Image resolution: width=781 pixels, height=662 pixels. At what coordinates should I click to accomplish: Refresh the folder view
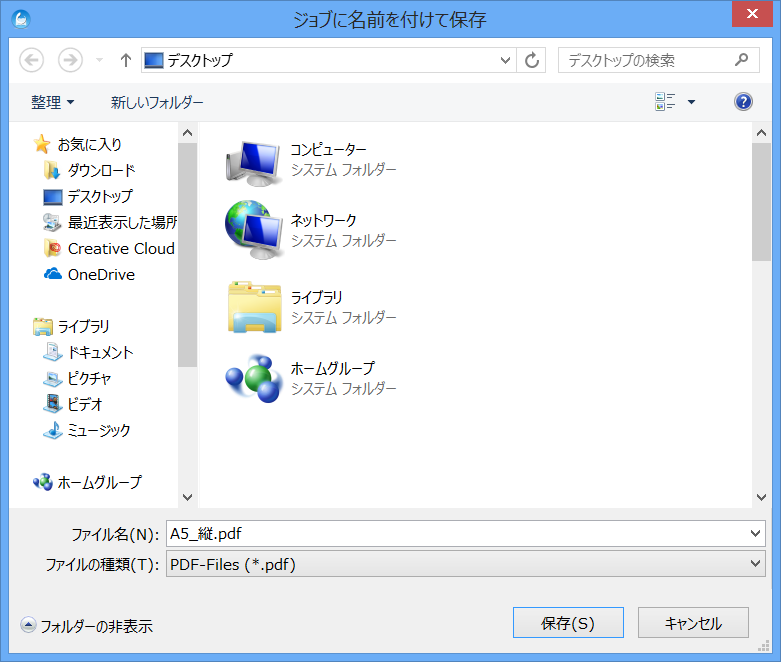click(531, 60)
